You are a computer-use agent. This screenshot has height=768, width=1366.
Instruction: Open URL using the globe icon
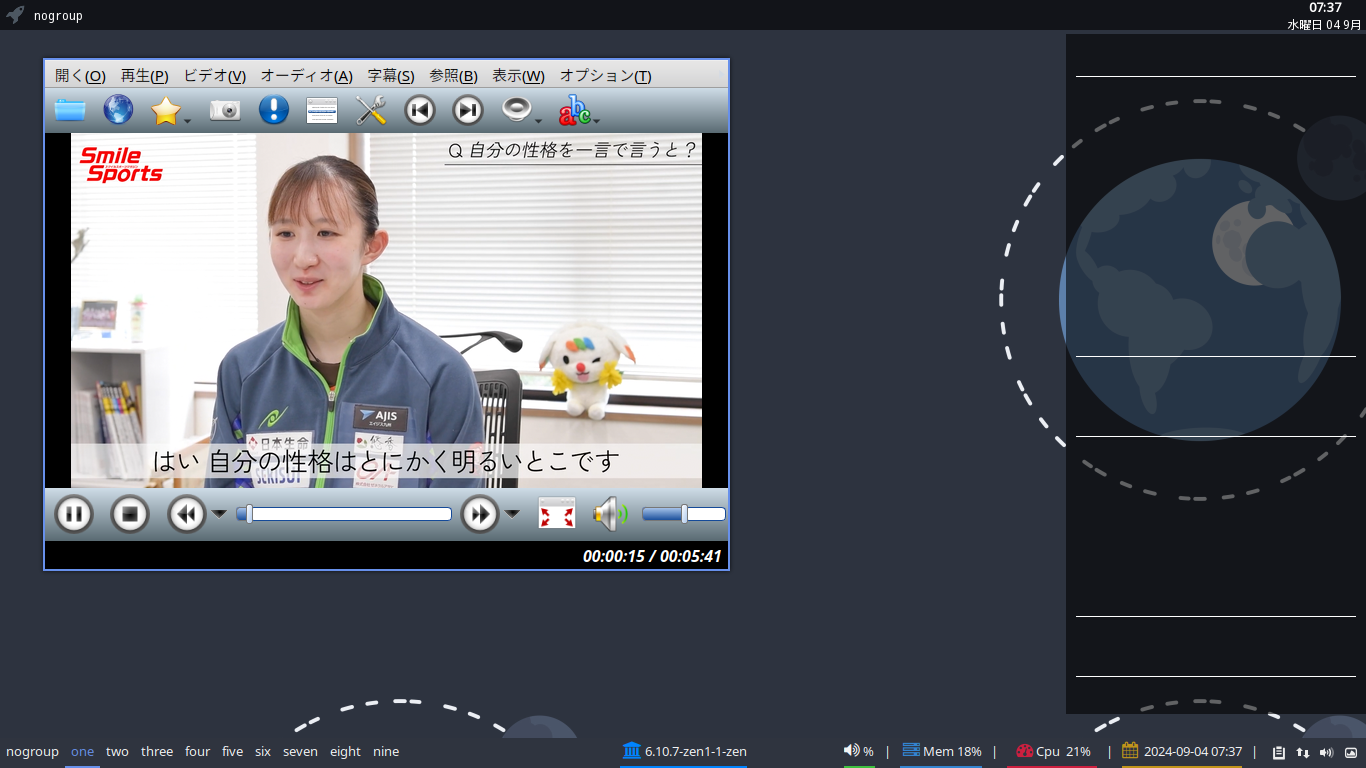point(118,110)
